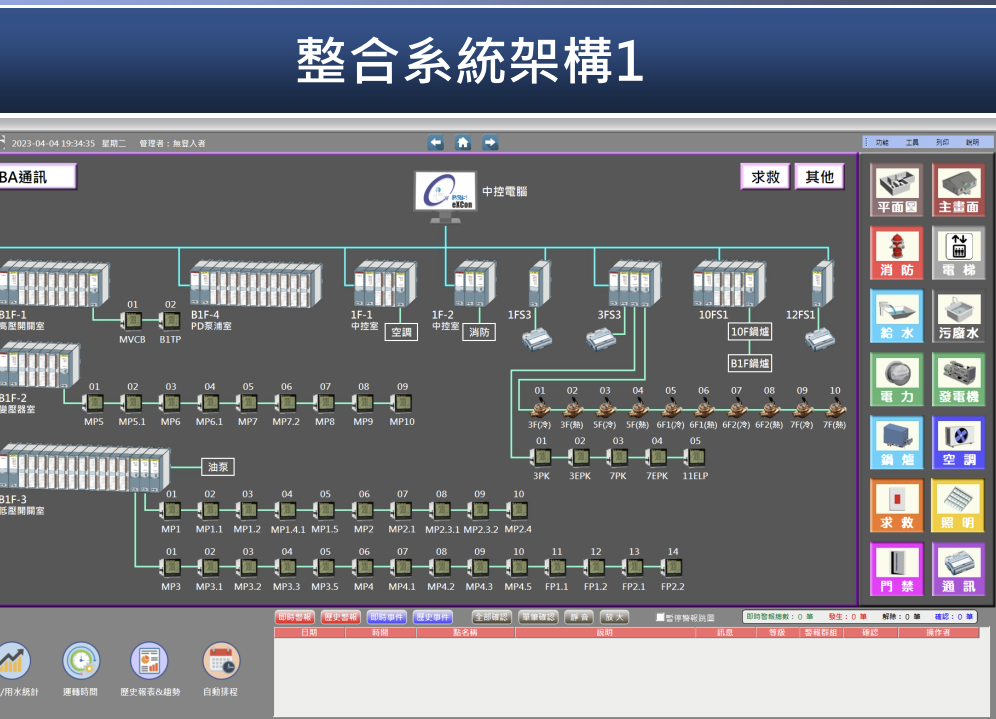Open the 工具 menu

pyautogui.click(x=912, y=143)
